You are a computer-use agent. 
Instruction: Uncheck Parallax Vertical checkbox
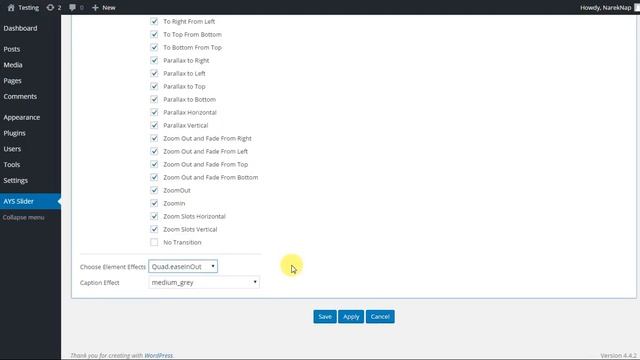154,125
